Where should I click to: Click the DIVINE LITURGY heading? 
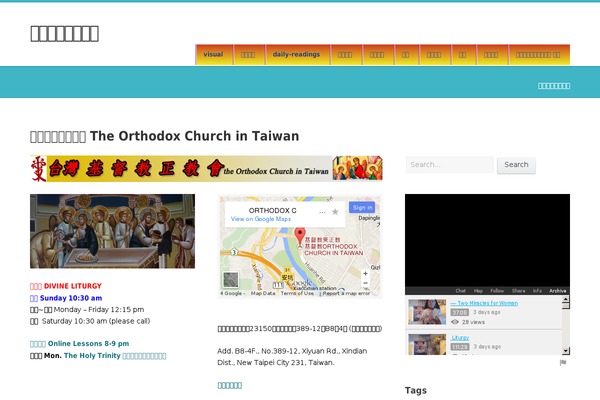66,286
